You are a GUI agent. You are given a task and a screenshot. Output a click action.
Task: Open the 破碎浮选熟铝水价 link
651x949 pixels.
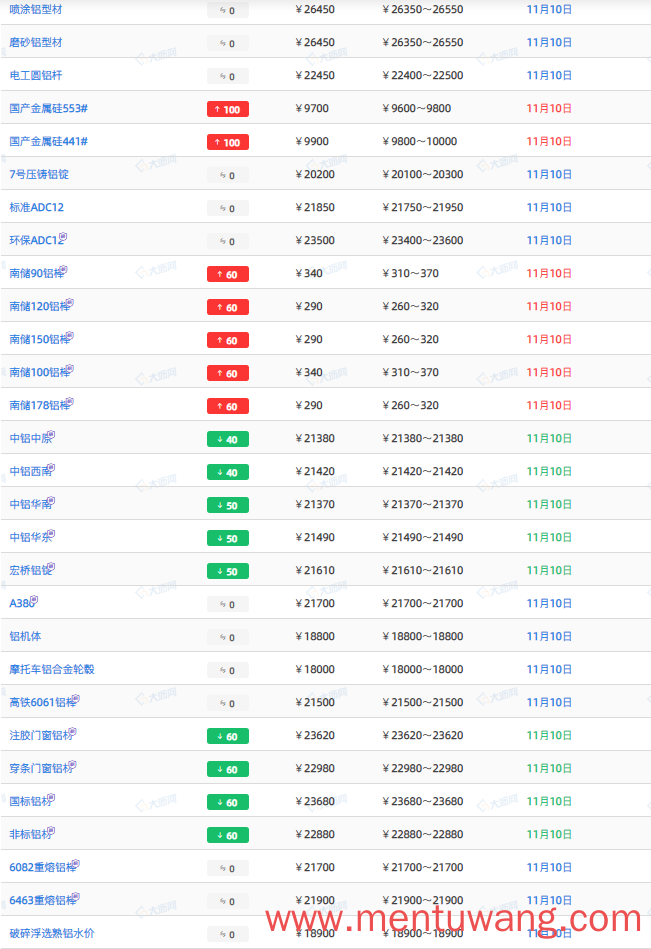pos(52,933)
